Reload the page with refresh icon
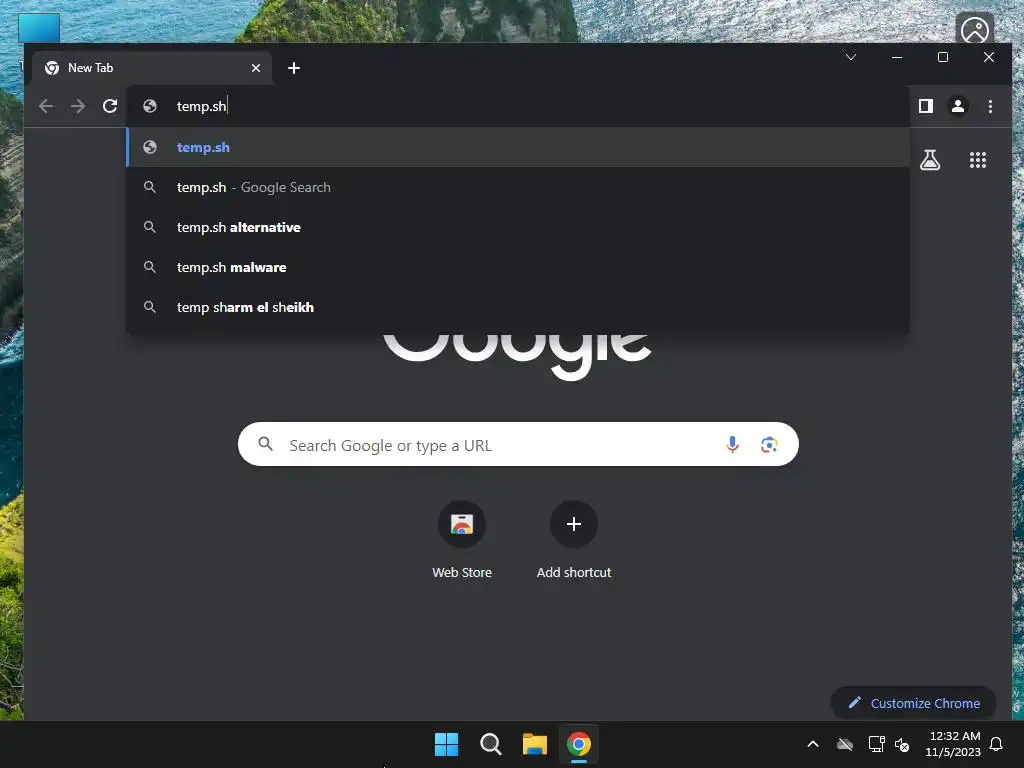Viewport: 1024px width, 768px height. coord(110,106)
